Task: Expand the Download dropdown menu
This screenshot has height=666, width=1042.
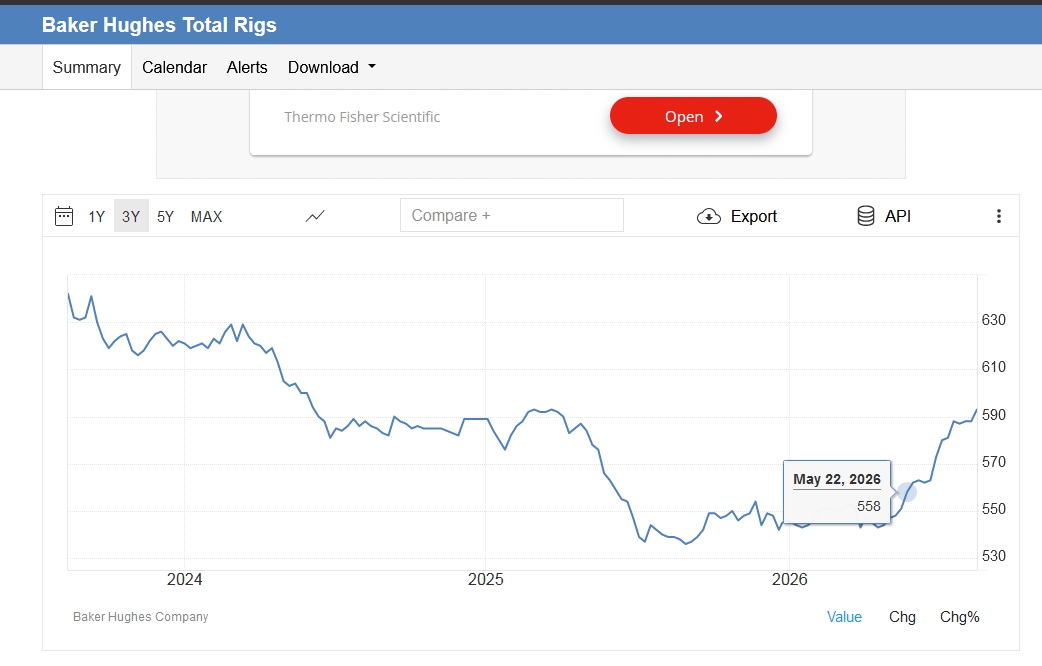Action: coord(332,67)
